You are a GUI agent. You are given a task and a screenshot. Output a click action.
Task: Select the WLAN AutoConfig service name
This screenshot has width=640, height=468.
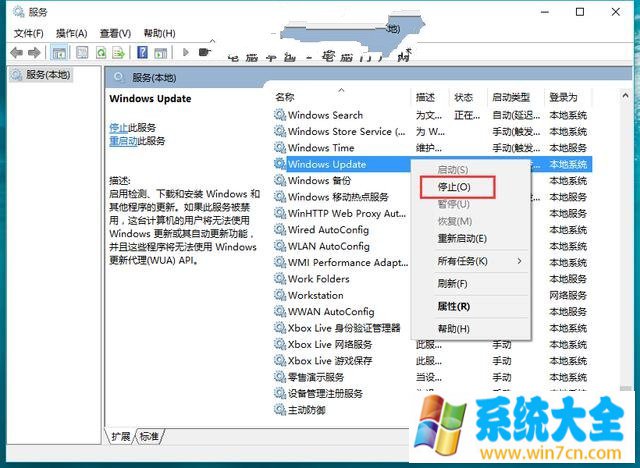[329, 246]
